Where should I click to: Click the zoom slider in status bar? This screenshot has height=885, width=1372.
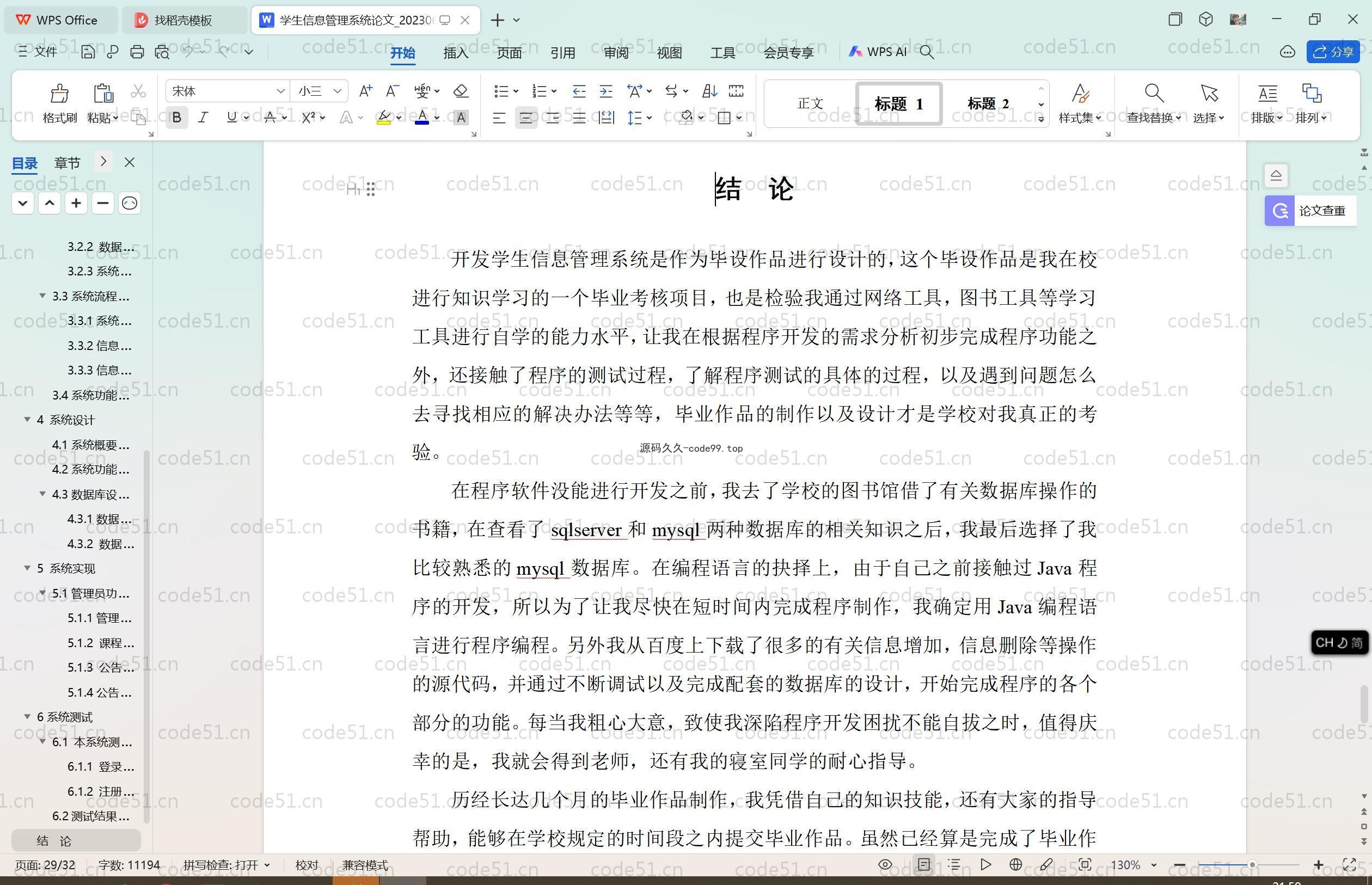1248,864
